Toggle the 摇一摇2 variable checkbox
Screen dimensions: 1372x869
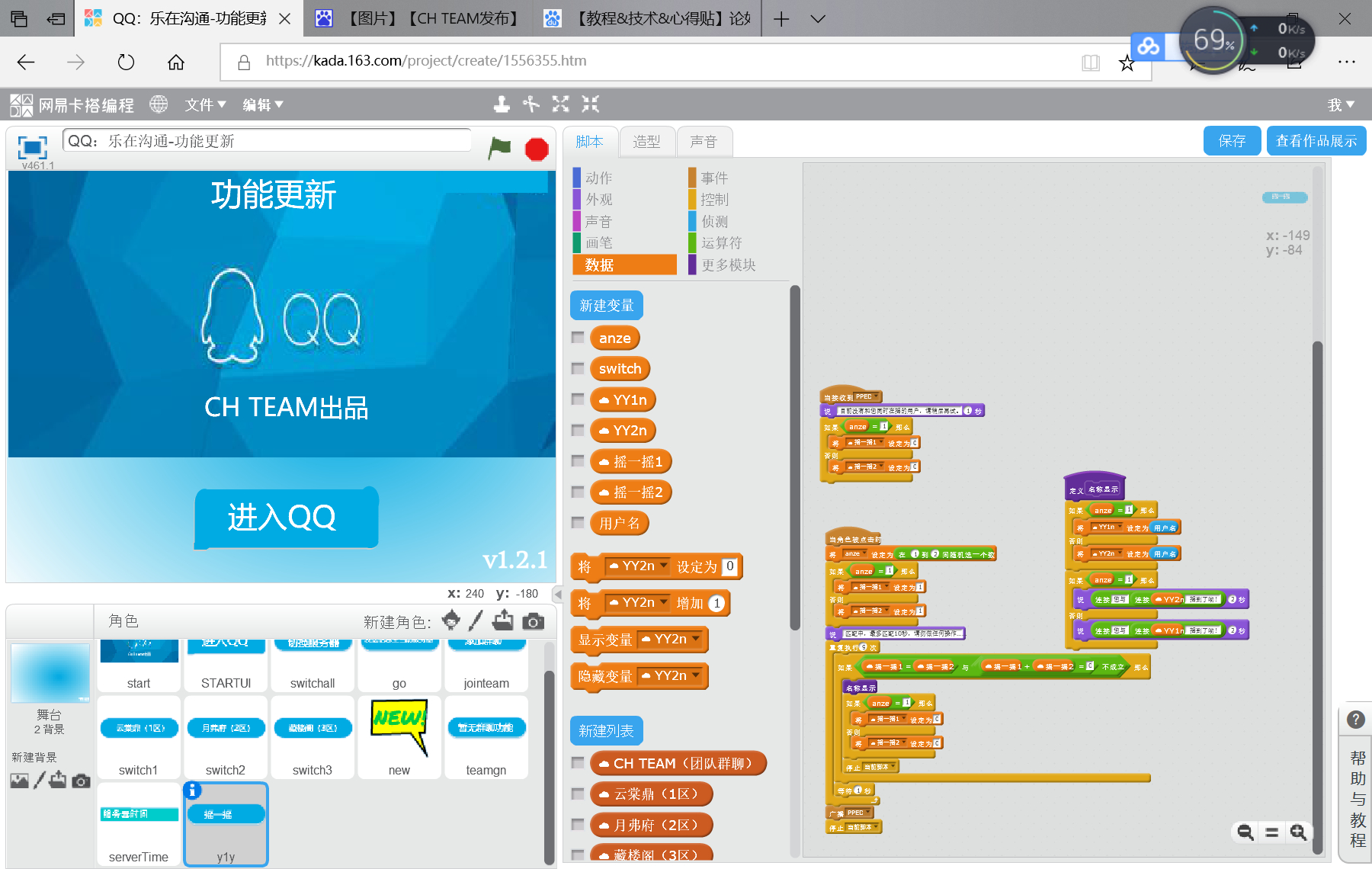tap(578, 492)
